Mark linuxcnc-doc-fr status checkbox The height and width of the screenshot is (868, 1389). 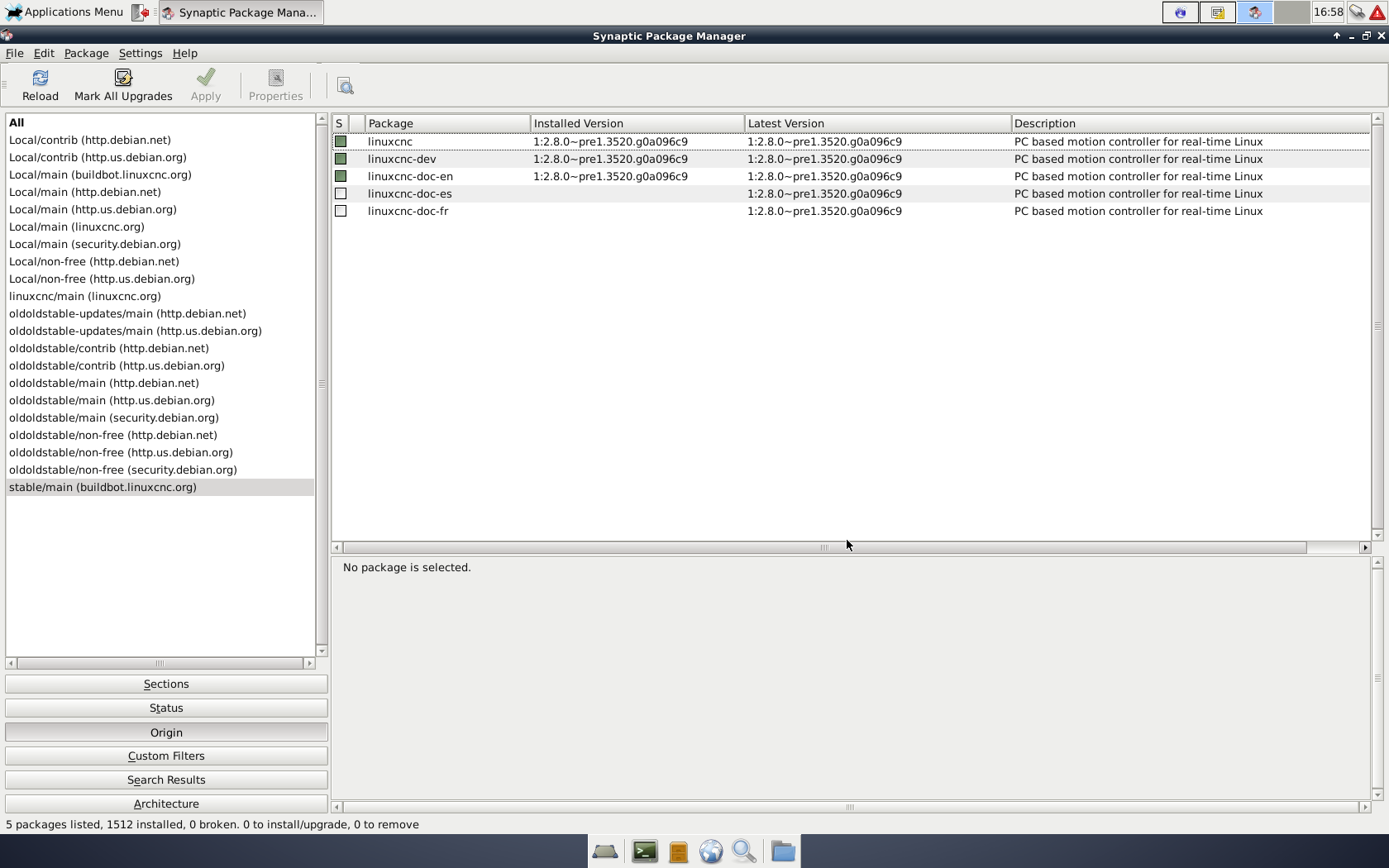(341, 211)
